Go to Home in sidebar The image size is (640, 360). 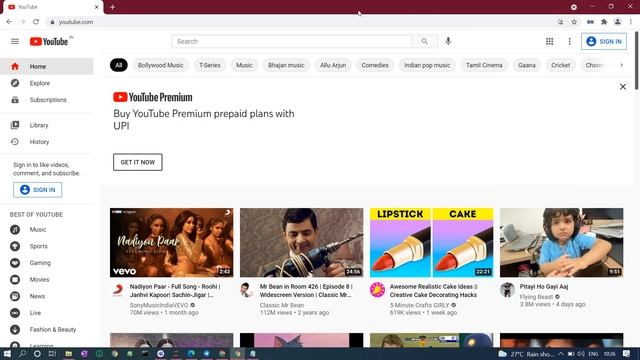[47, 67]
